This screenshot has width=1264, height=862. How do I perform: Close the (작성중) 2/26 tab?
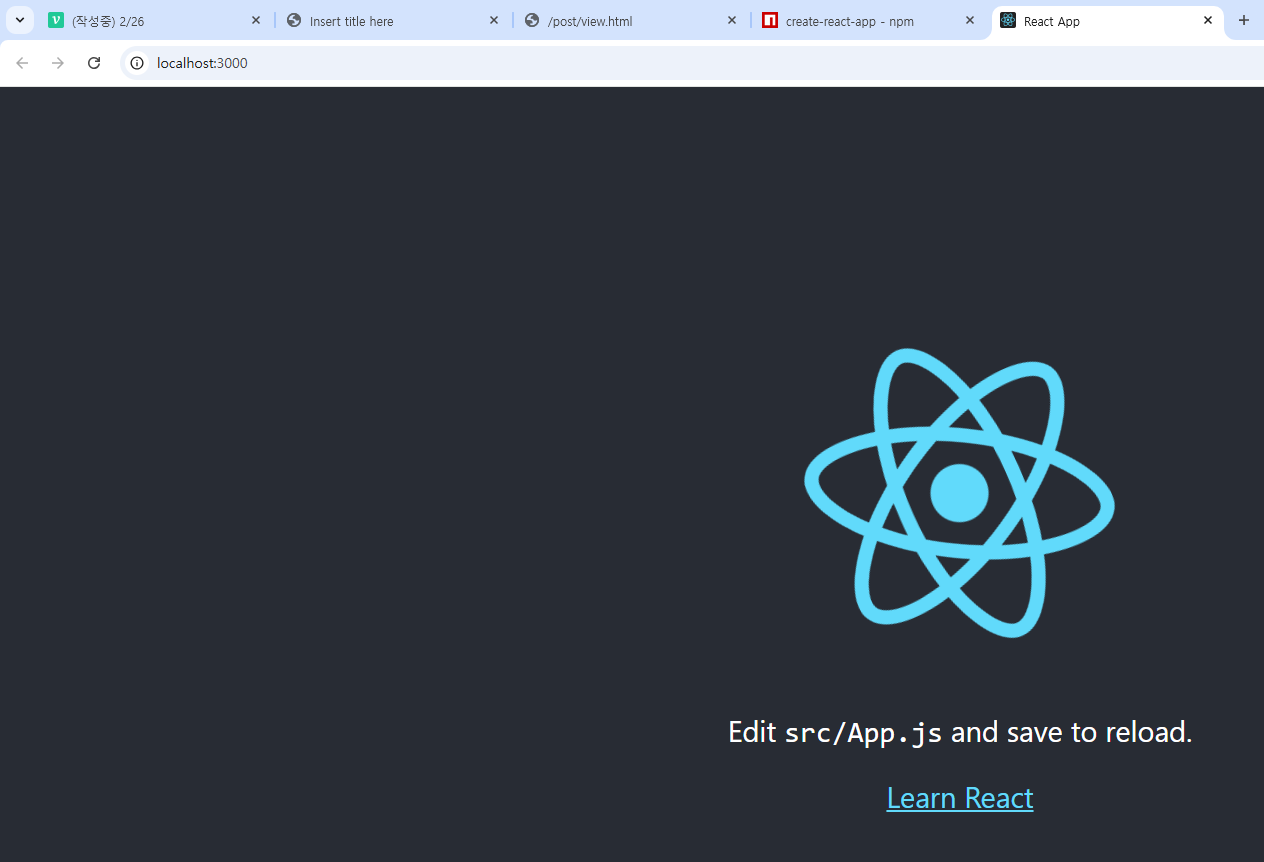pos(256,20)
